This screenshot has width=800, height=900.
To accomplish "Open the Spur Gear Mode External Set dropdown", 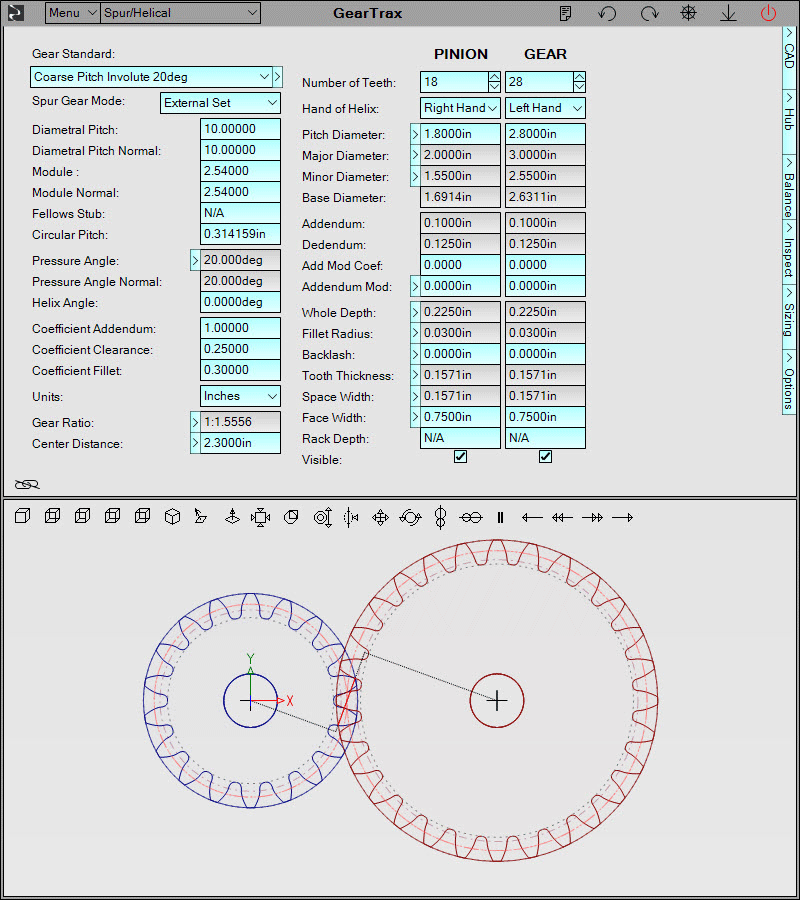I will [x=220, y=103].
